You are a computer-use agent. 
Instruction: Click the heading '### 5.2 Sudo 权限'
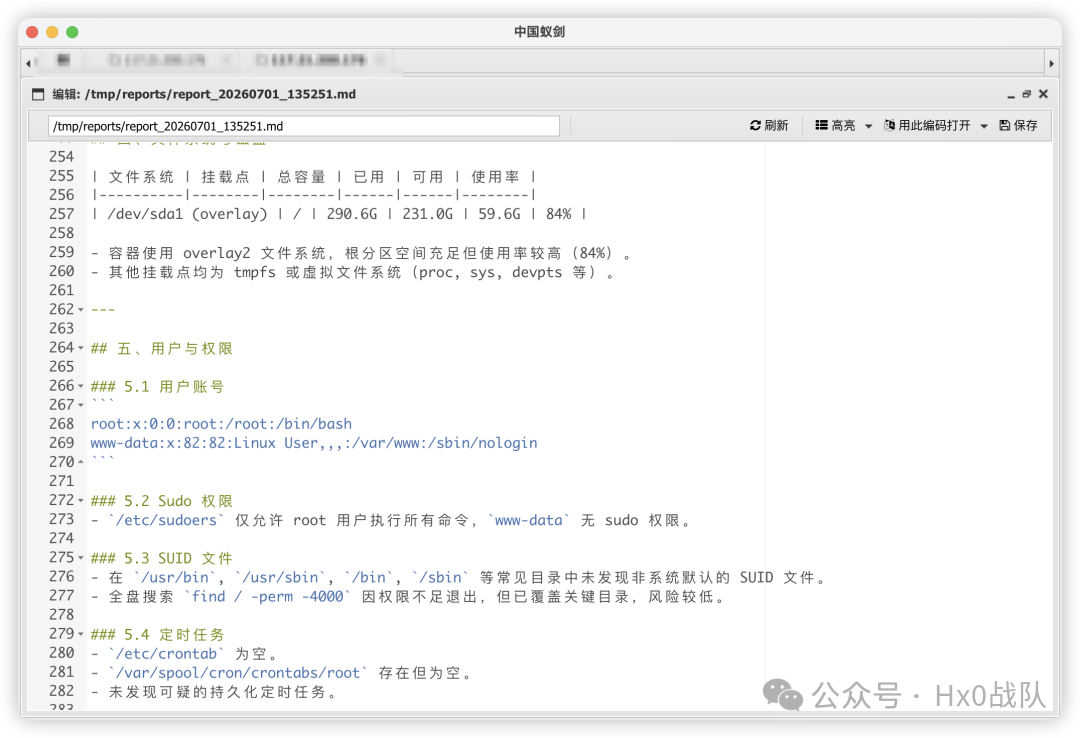(x=162, y=501)
